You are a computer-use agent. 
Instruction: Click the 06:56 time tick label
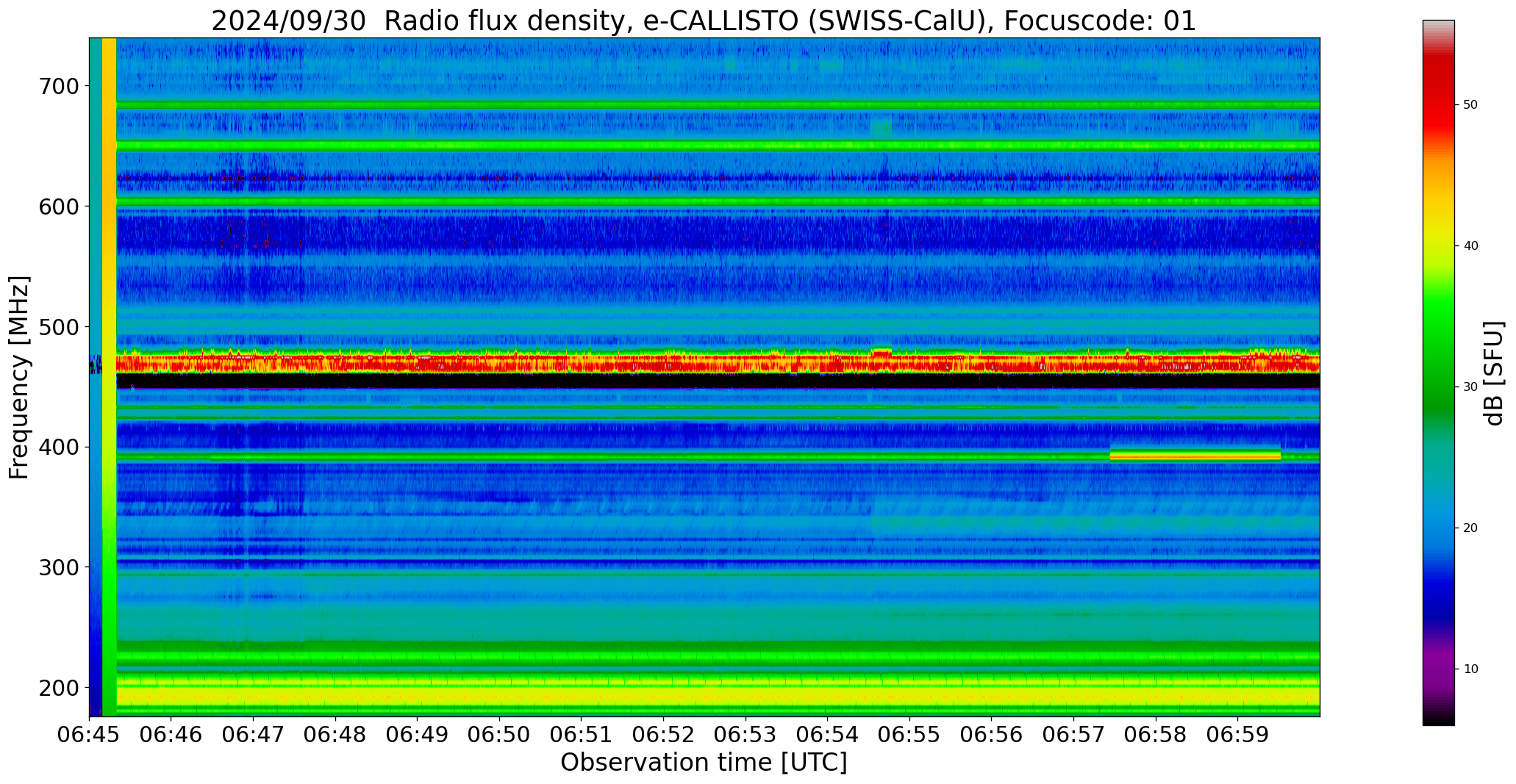tap(992, 735)
